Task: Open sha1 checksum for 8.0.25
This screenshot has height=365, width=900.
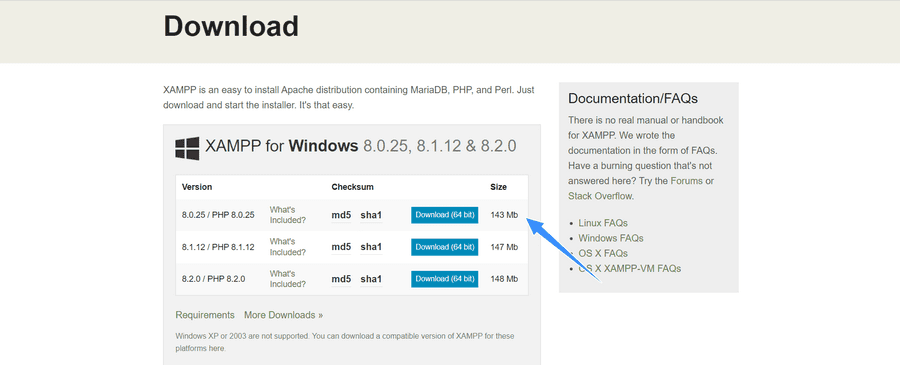Action: pos(371,215)
